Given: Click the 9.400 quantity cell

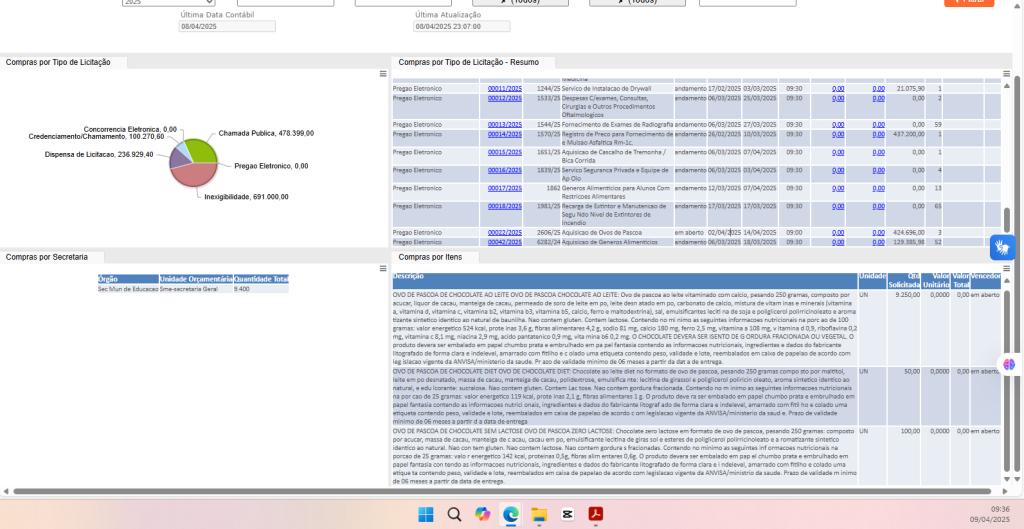Looking at the screenshot, I should pyautogui.click(x=261, y=289).
